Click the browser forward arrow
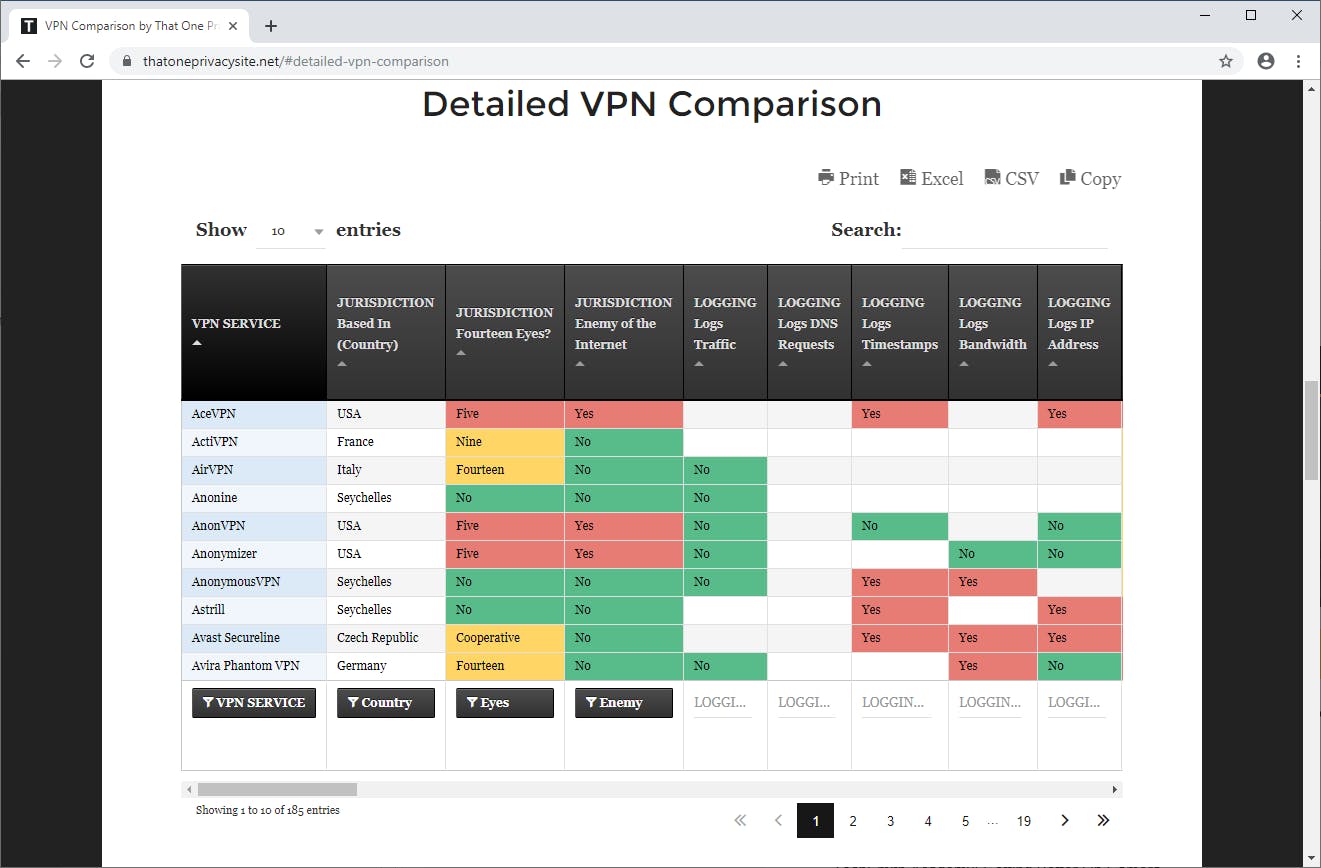The image size is (1321, 868). [x=55, y=61]
